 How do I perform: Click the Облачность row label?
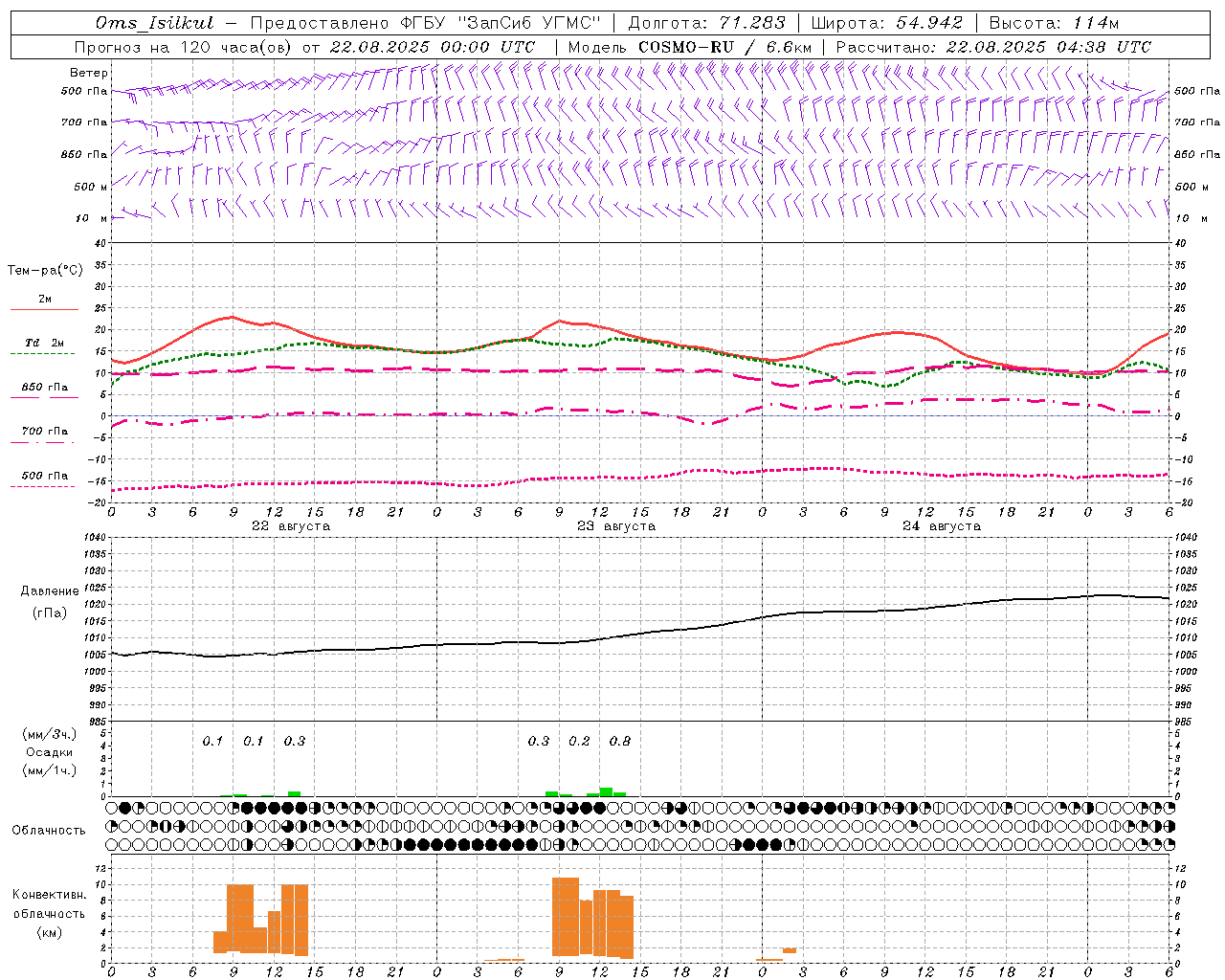point(49,830)
